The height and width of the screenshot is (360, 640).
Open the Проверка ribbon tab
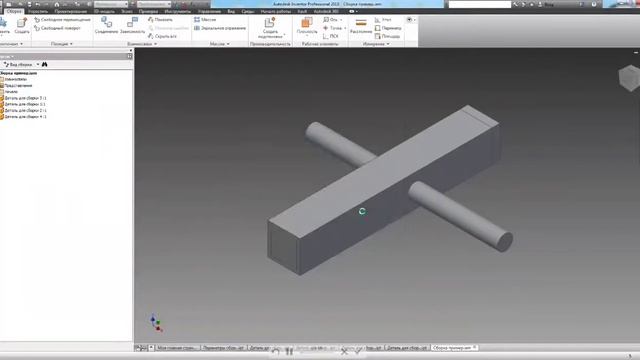[x=148, y=11]
